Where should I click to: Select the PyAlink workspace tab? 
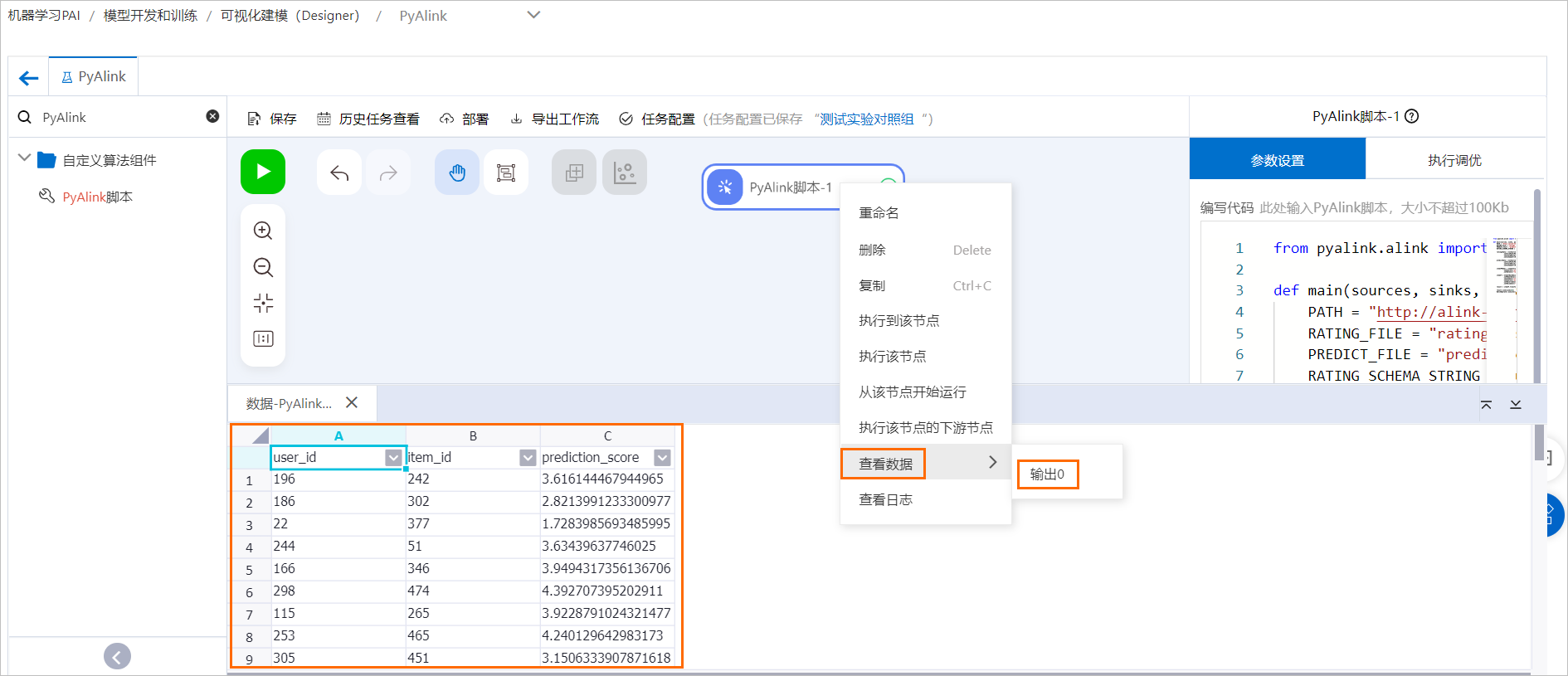tap(93, 77)
